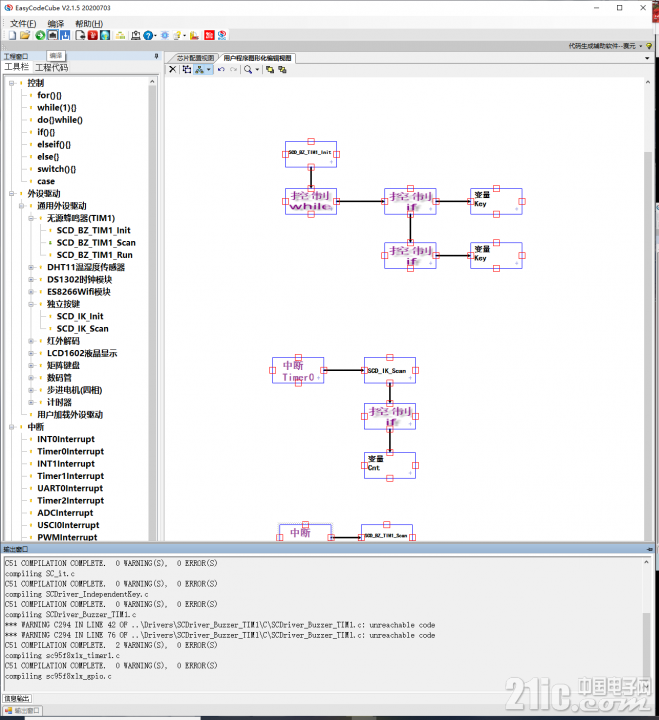Collapse the 中断 tree node
The height and width of the screenshot is (720, 659).
point(12,427)
